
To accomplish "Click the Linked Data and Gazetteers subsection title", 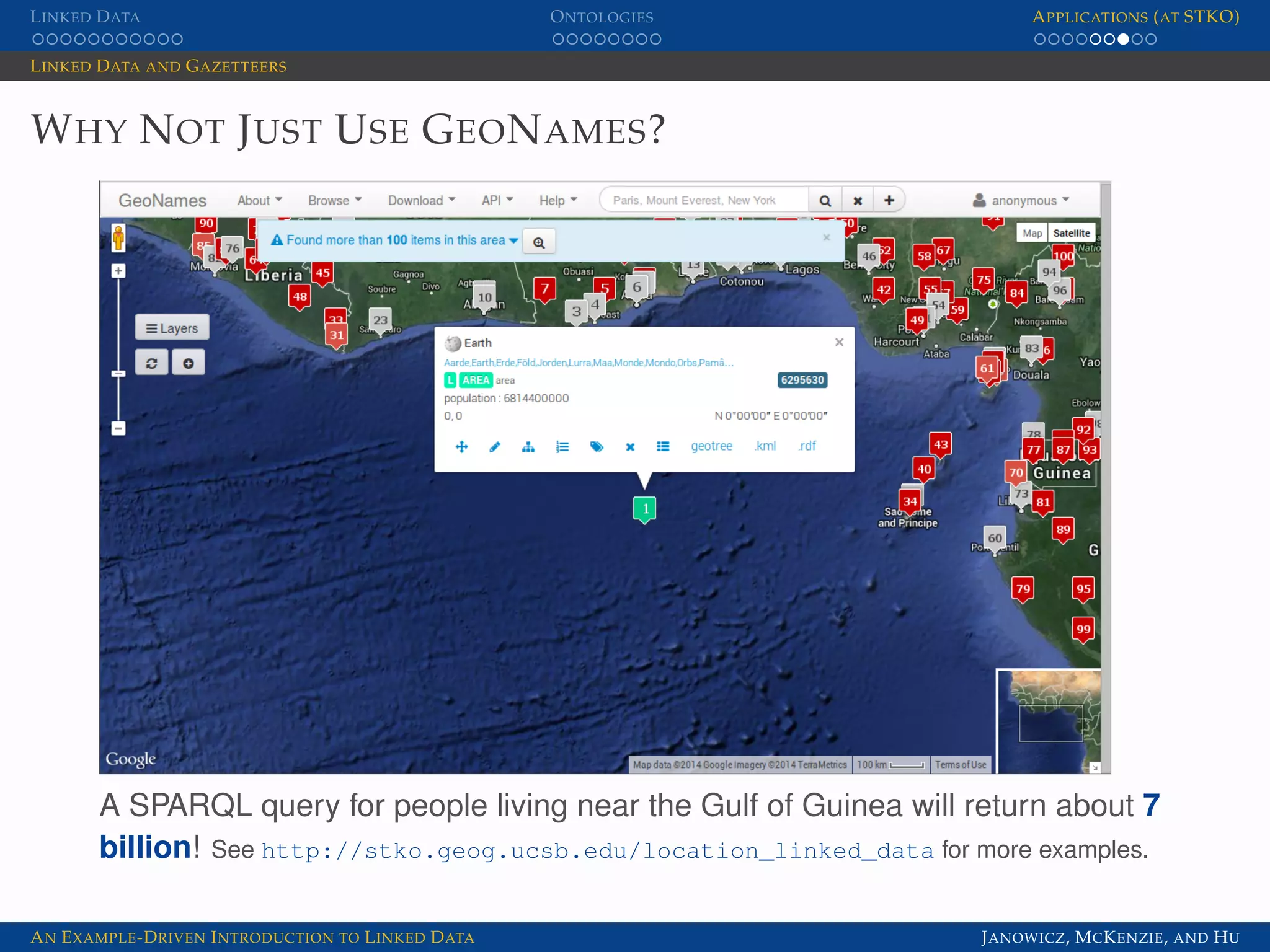I will tap(158, 66).
